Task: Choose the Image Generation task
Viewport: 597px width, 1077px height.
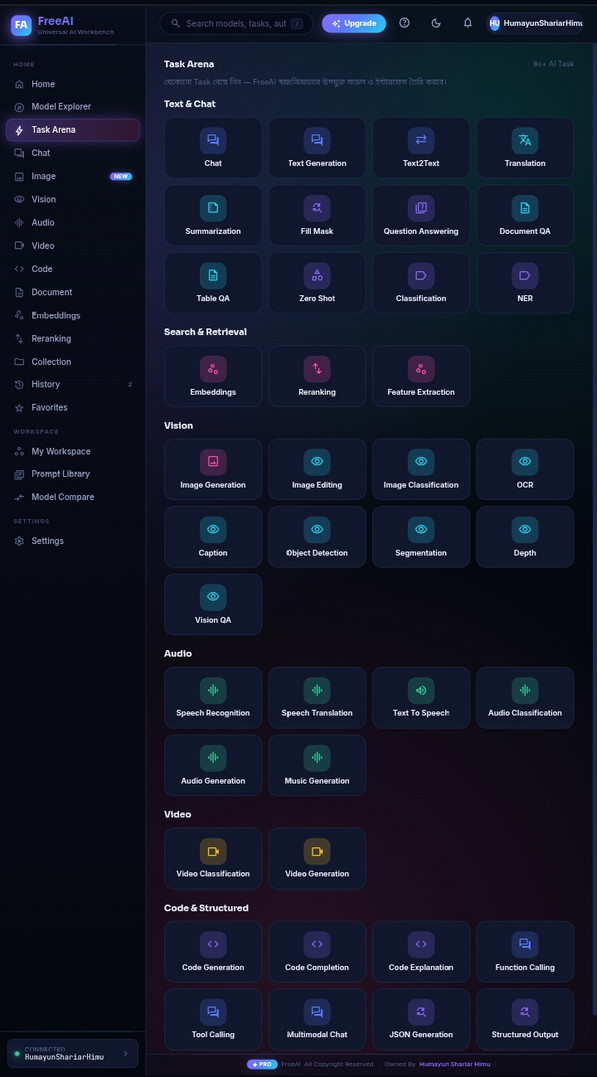Action: pyautogui.click(x=213, y=469)
